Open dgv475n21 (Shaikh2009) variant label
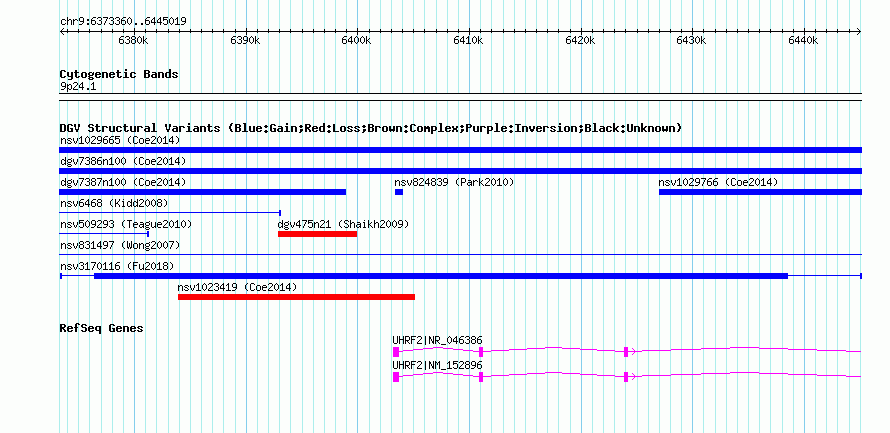Image resolution: width=890 pixels, height=433 pixels. (343, 224)
